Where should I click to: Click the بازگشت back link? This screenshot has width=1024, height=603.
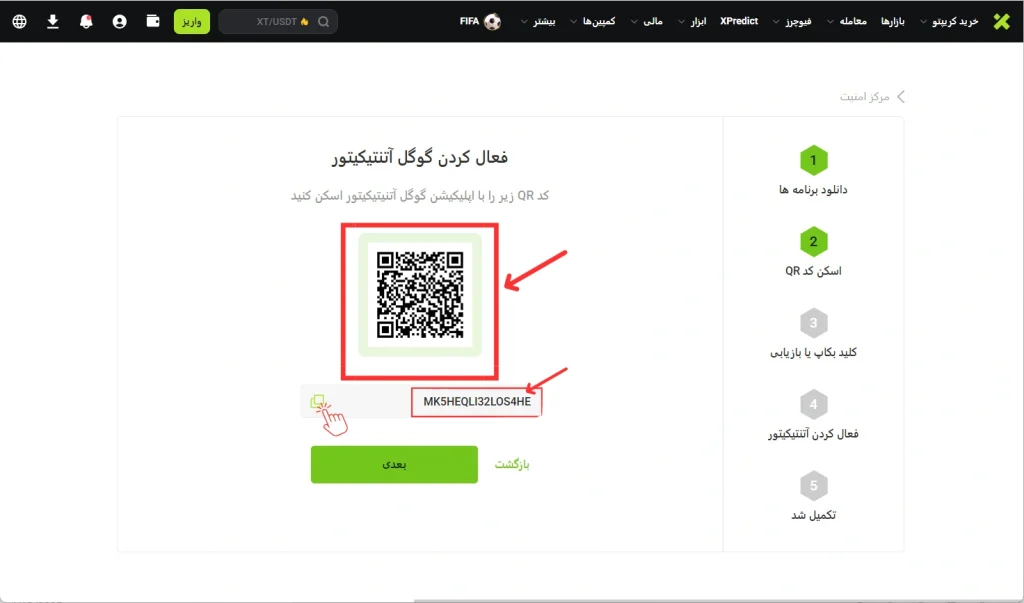tap(512, 464)
